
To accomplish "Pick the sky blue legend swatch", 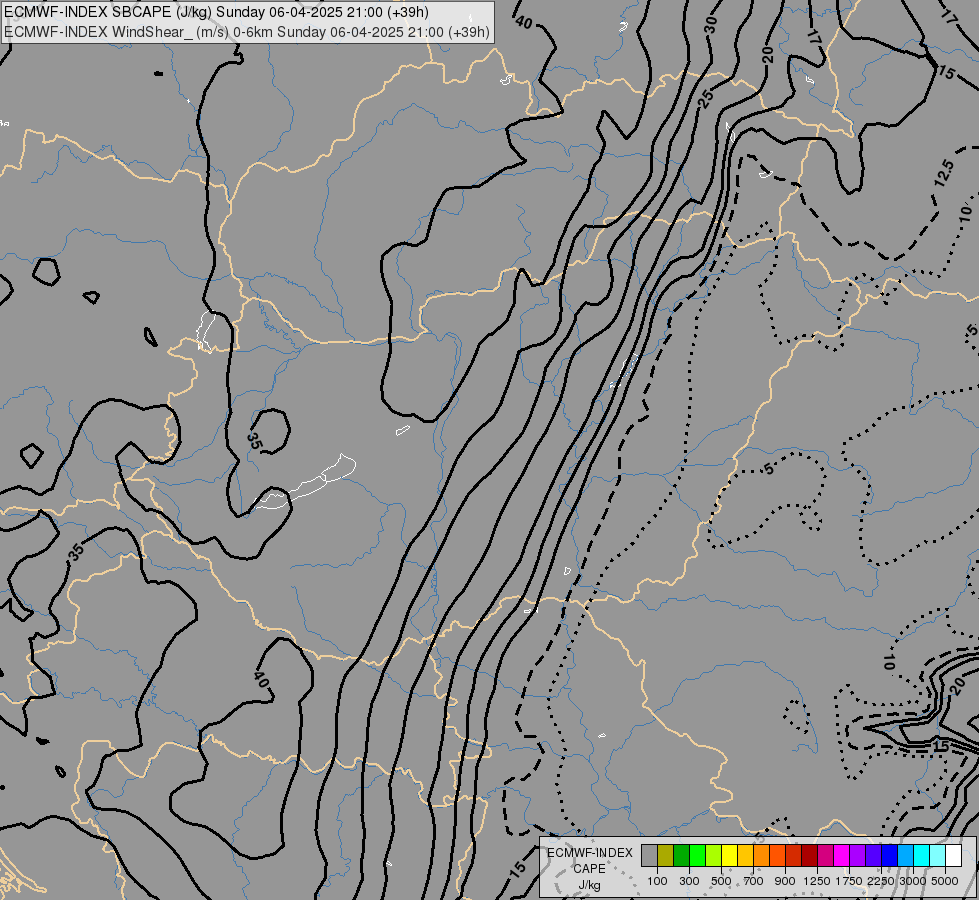I will pos(906,855).
